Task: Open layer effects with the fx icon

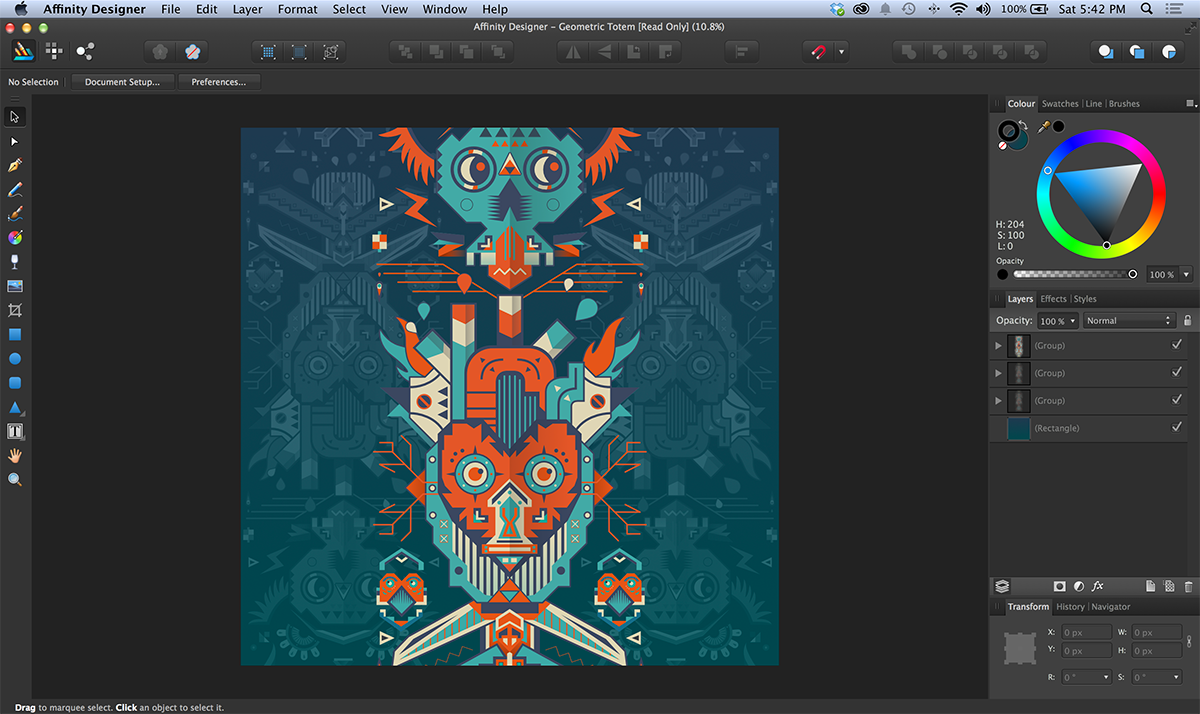Action: (x=1097, y=586)
